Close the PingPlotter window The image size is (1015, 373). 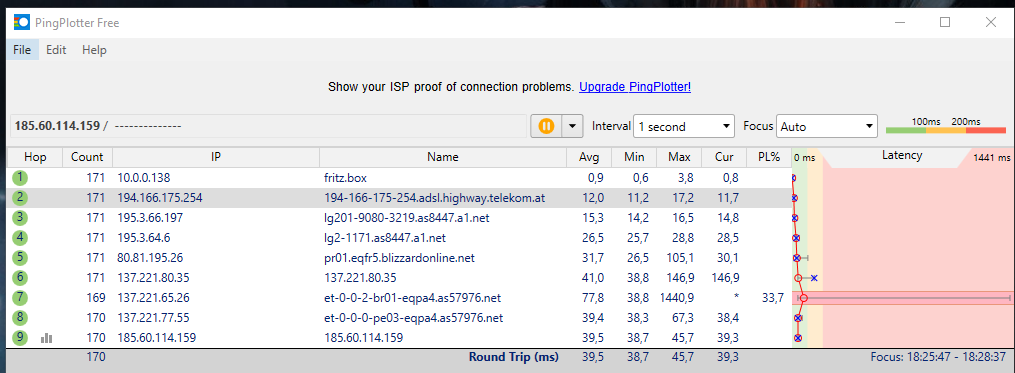990,22
